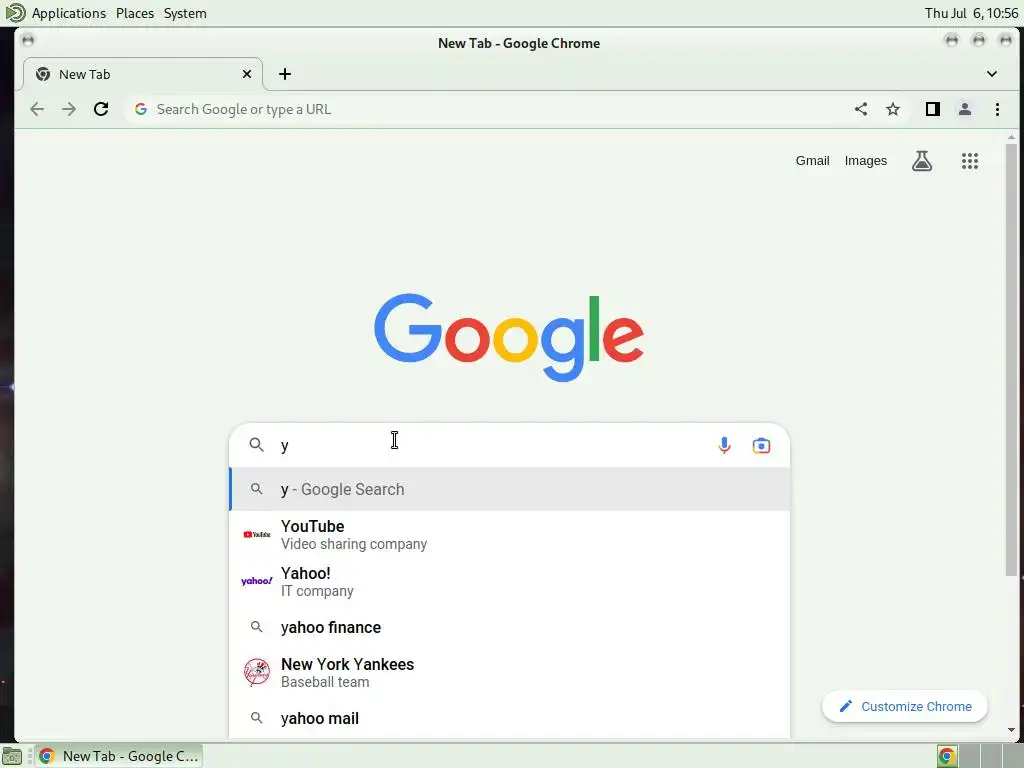The image size is (1024, 768).
Task: Search by image with the camera icon
Action: (x=761, y=445)
